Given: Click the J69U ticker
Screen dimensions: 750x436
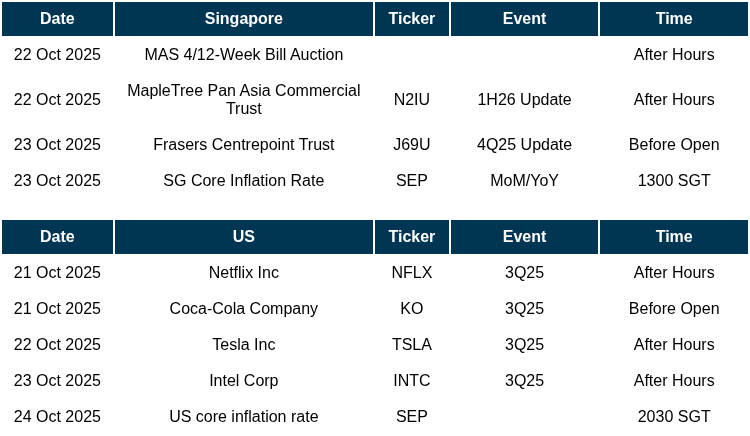Looking at the screenshot, I should (x=411, y=145).
